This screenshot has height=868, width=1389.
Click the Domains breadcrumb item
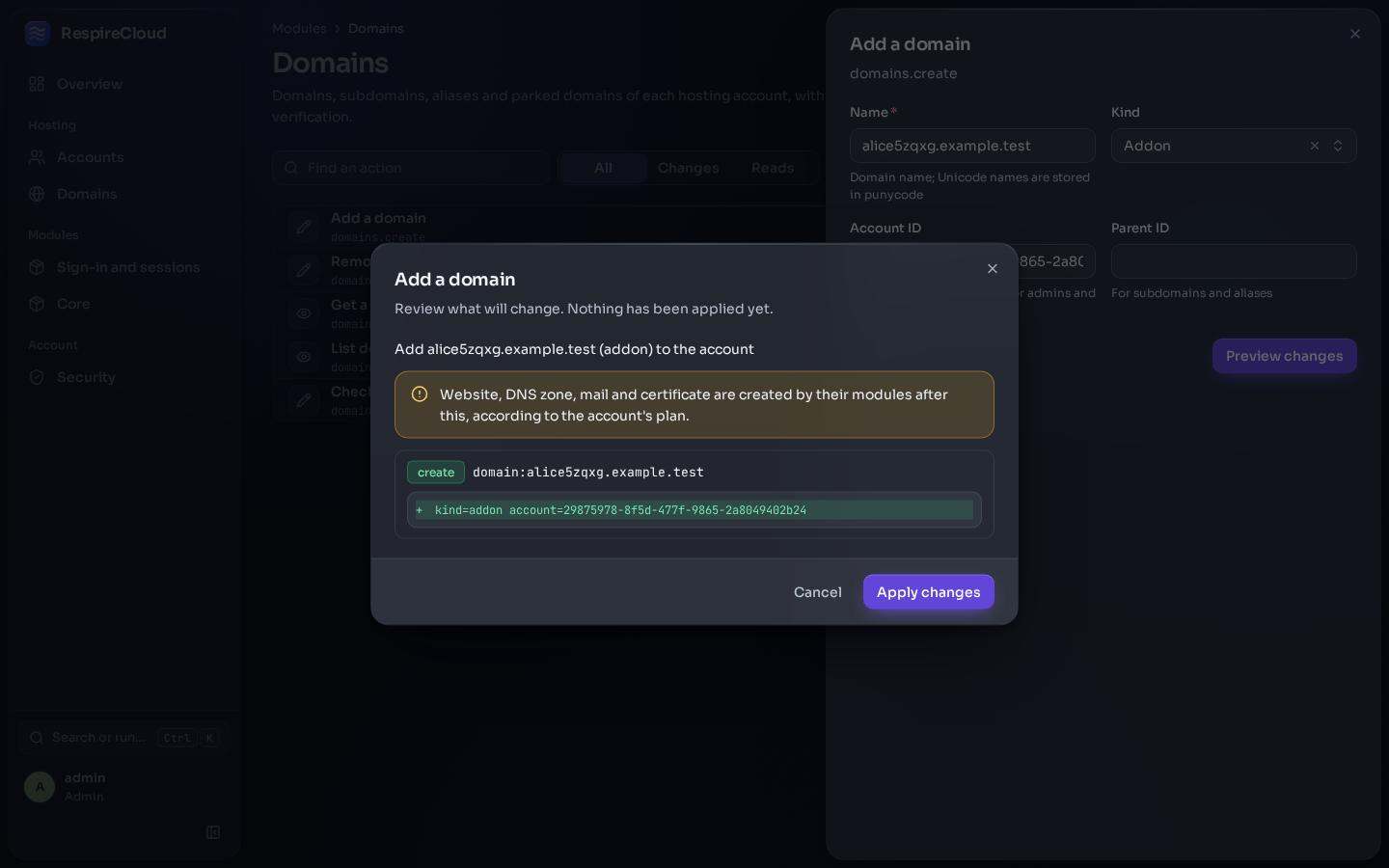pos(376,29)
